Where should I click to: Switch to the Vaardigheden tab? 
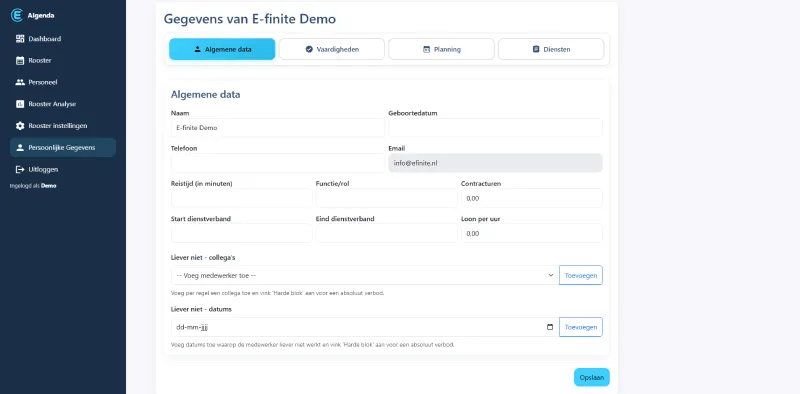pos(332,50)
